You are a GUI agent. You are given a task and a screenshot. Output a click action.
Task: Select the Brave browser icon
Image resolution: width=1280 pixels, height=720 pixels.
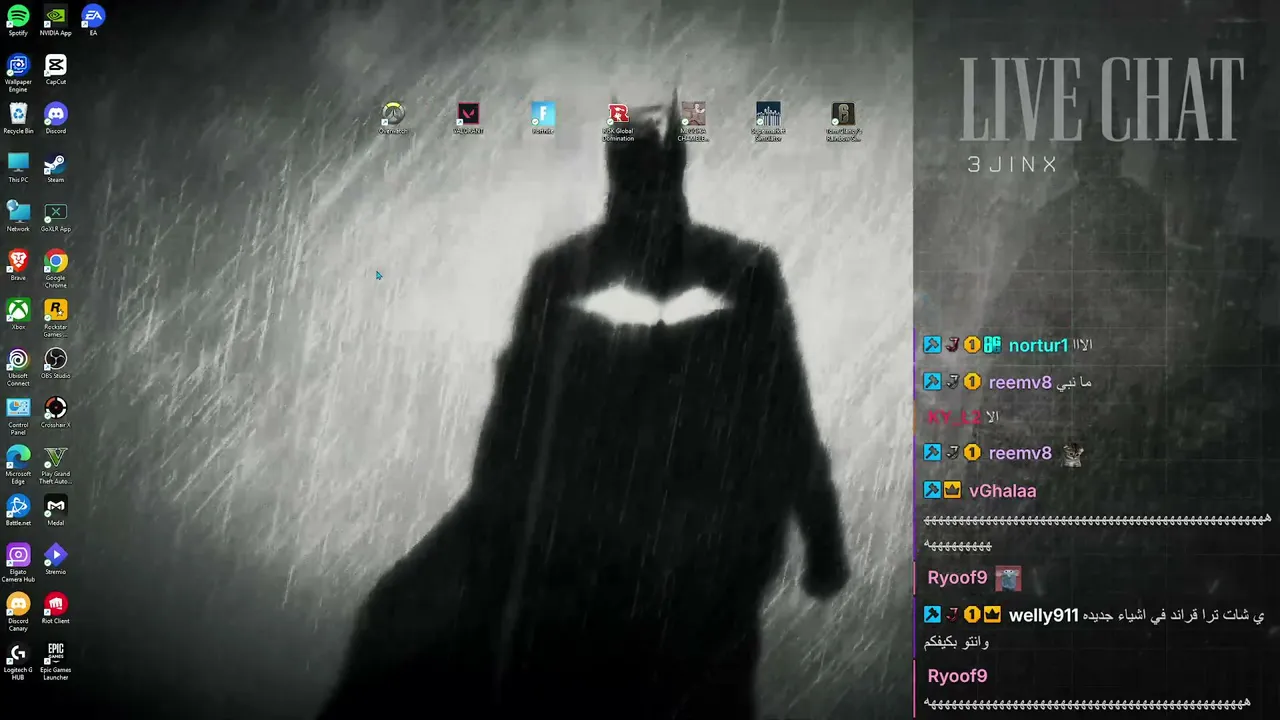18,266
